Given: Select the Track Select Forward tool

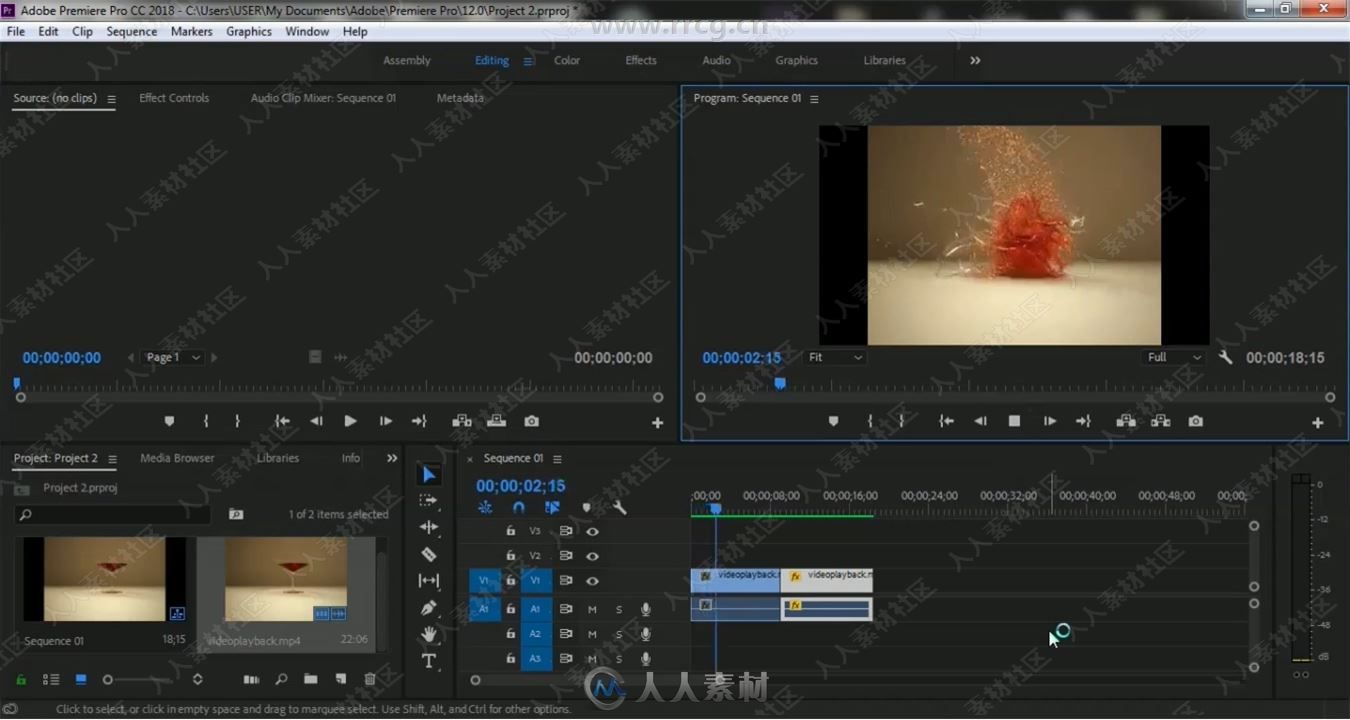Looking at the screenshot, I should [x=429, y=500].
